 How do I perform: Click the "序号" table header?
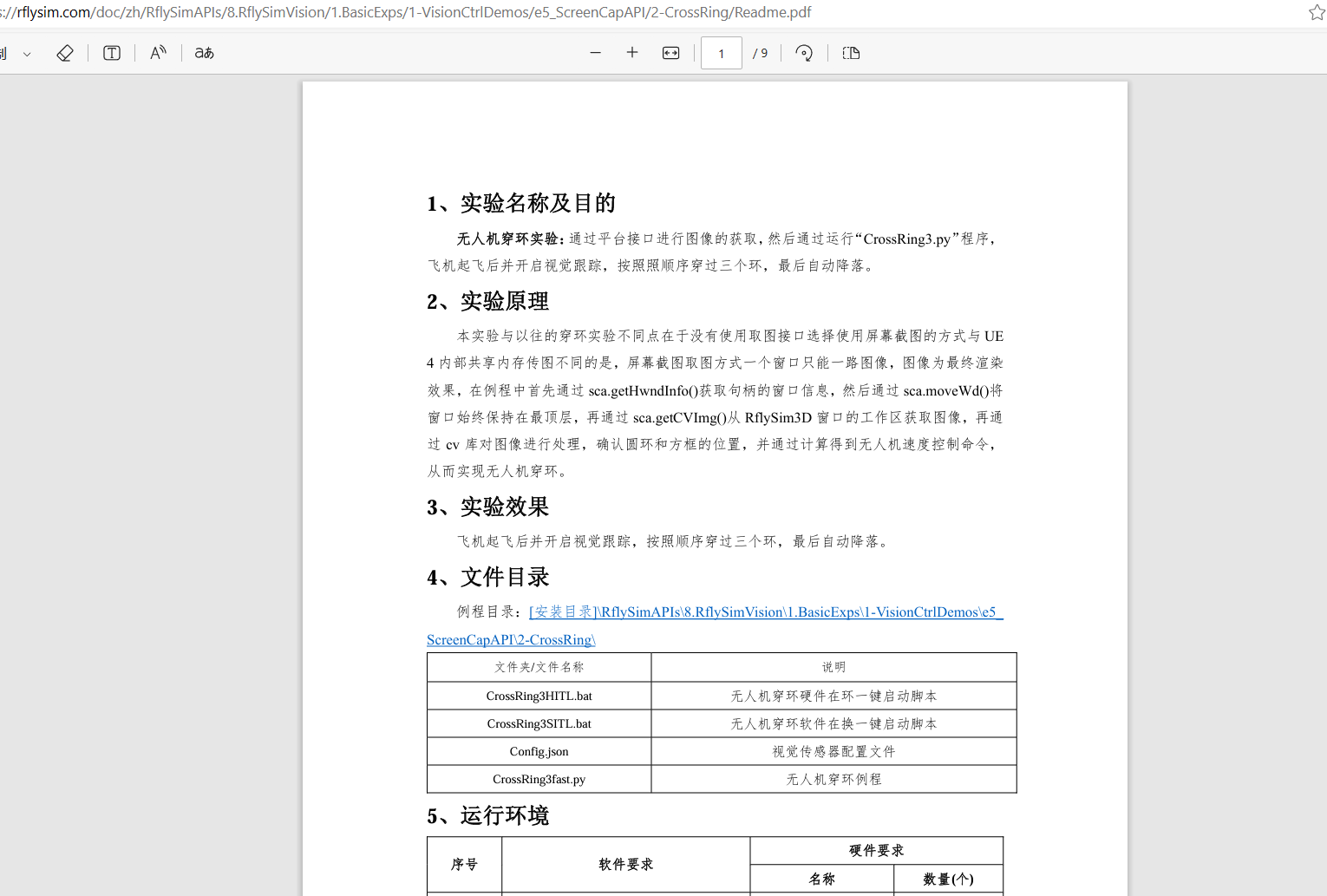coord(465,865)
